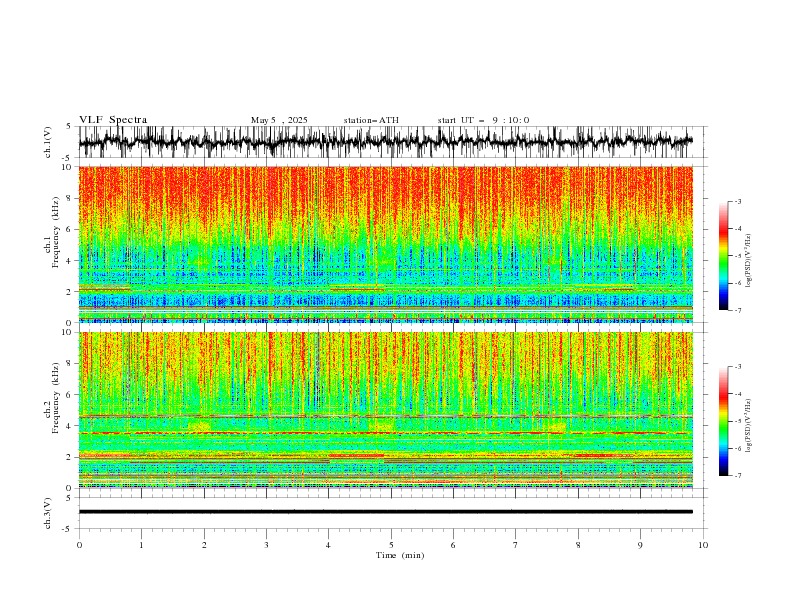Click the 'ch.1 Frequency (kHz)' axis label
Viewport: 792px width, 612px height.
[x=52, y=232]
